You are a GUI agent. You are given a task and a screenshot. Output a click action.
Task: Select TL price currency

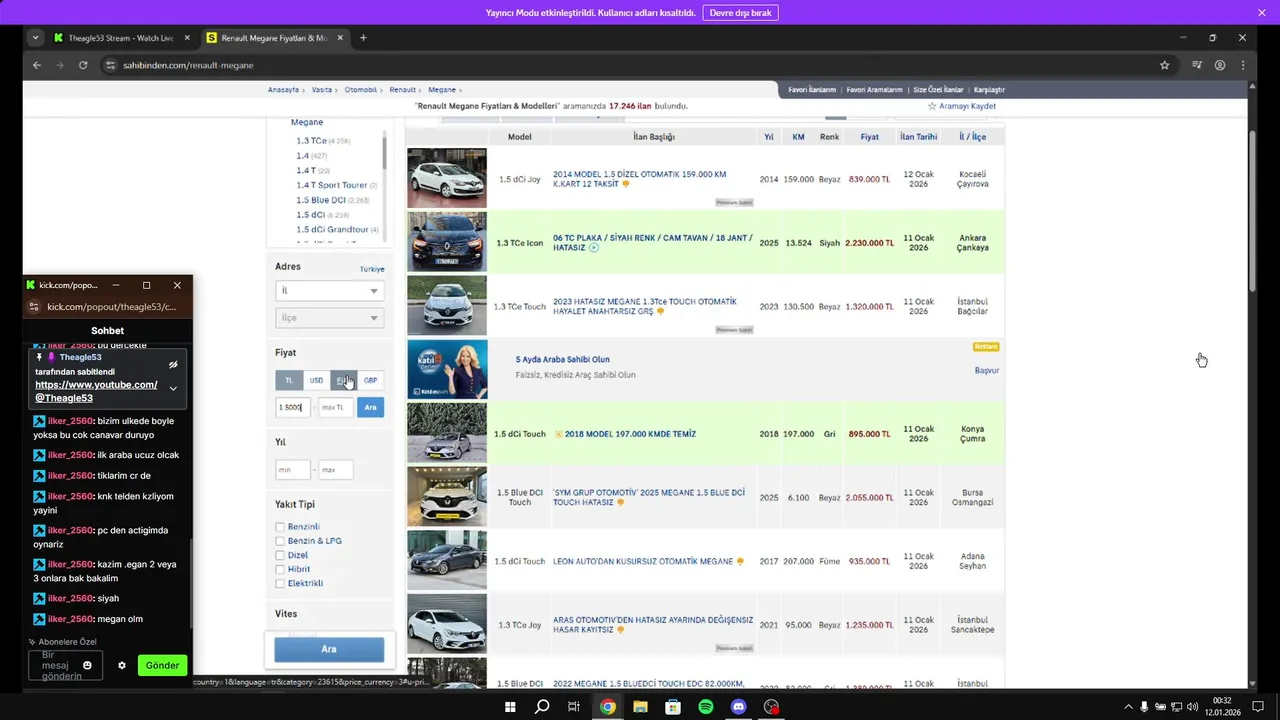pos(289,380)
